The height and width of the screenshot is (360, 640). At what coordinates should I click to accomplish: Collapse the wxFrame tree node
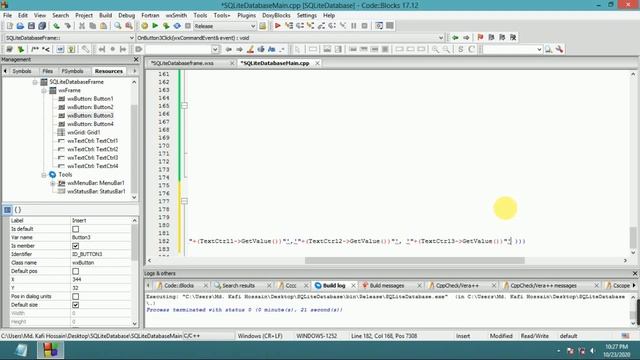click(x=44, y=91)
